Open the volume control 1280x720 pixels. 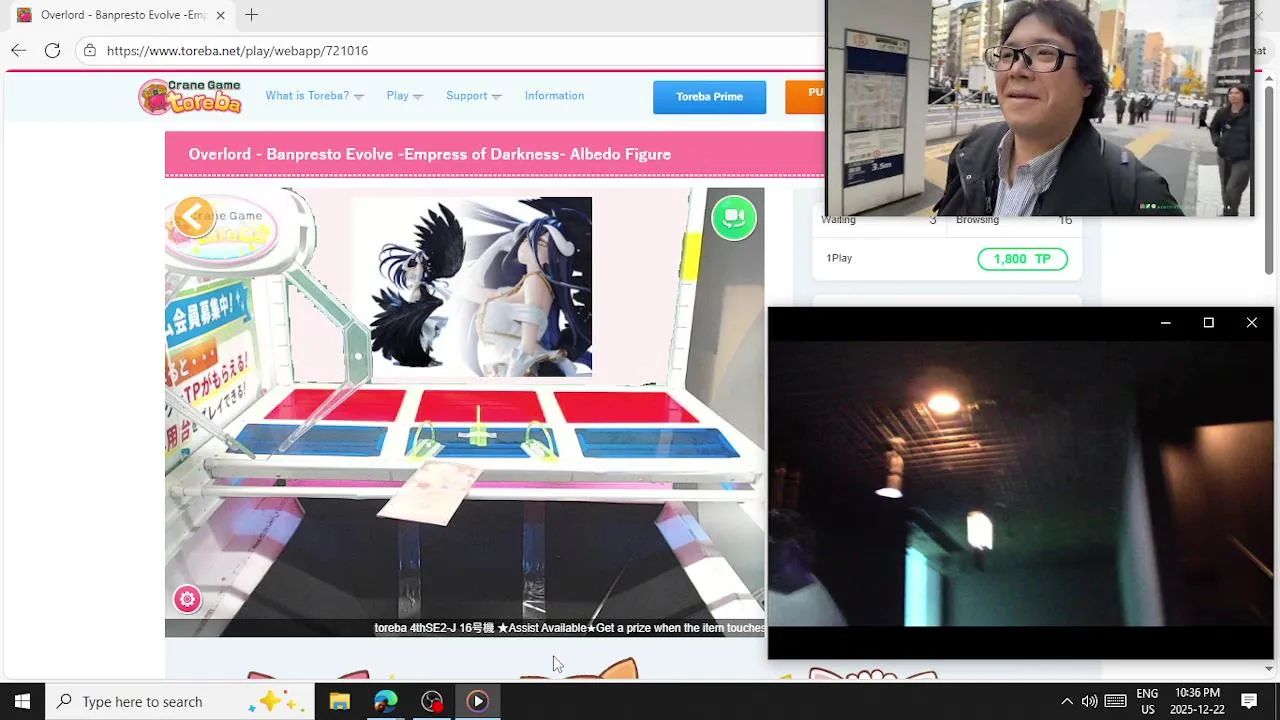pos(1089,701)
